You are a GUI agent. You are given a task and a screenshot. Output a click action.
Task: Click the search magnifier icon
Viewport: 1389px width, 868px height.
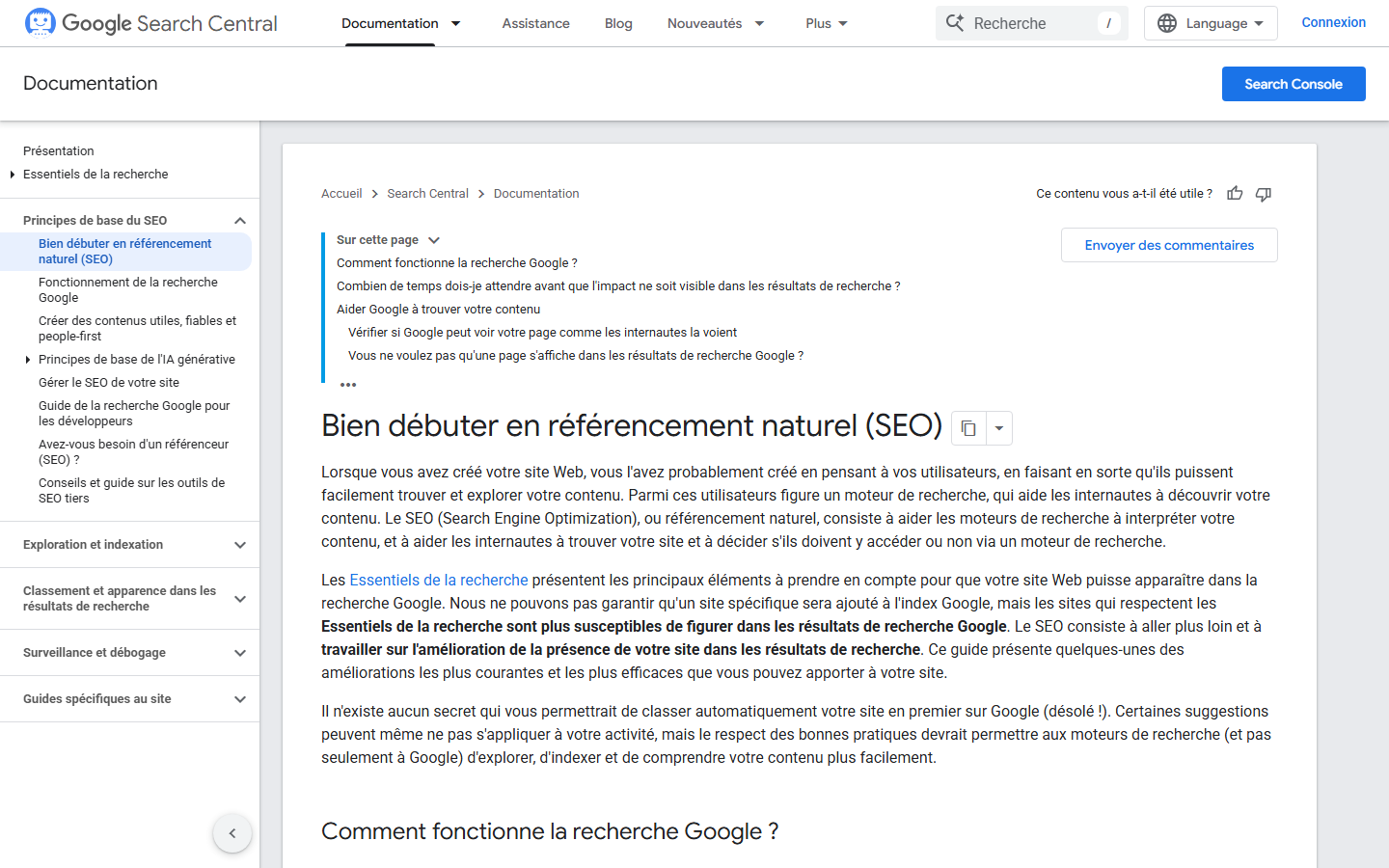point(954,23)
